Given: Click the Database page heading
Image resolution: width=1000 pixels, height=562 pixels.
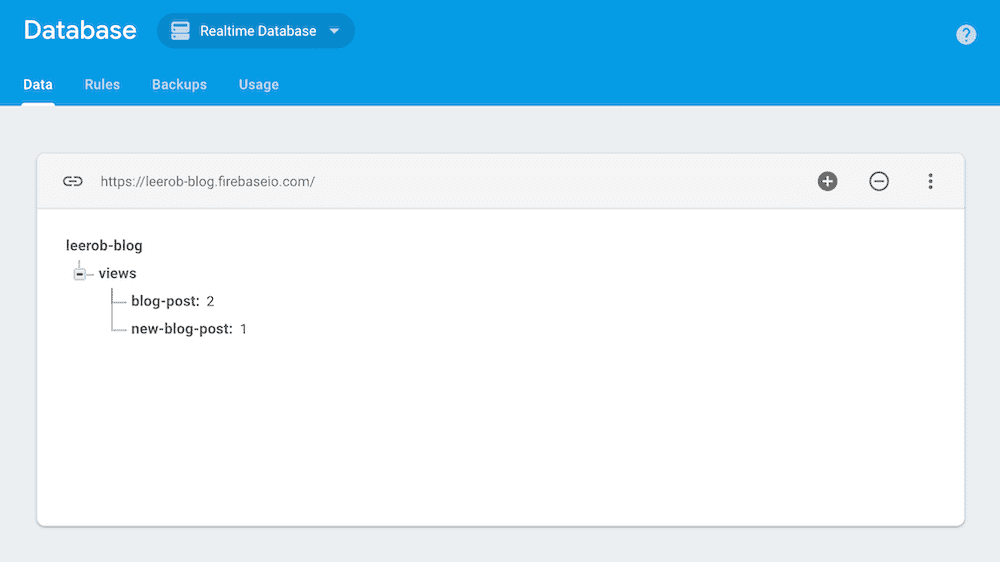Looking at the screenshot, I should (x=80, y=30).
